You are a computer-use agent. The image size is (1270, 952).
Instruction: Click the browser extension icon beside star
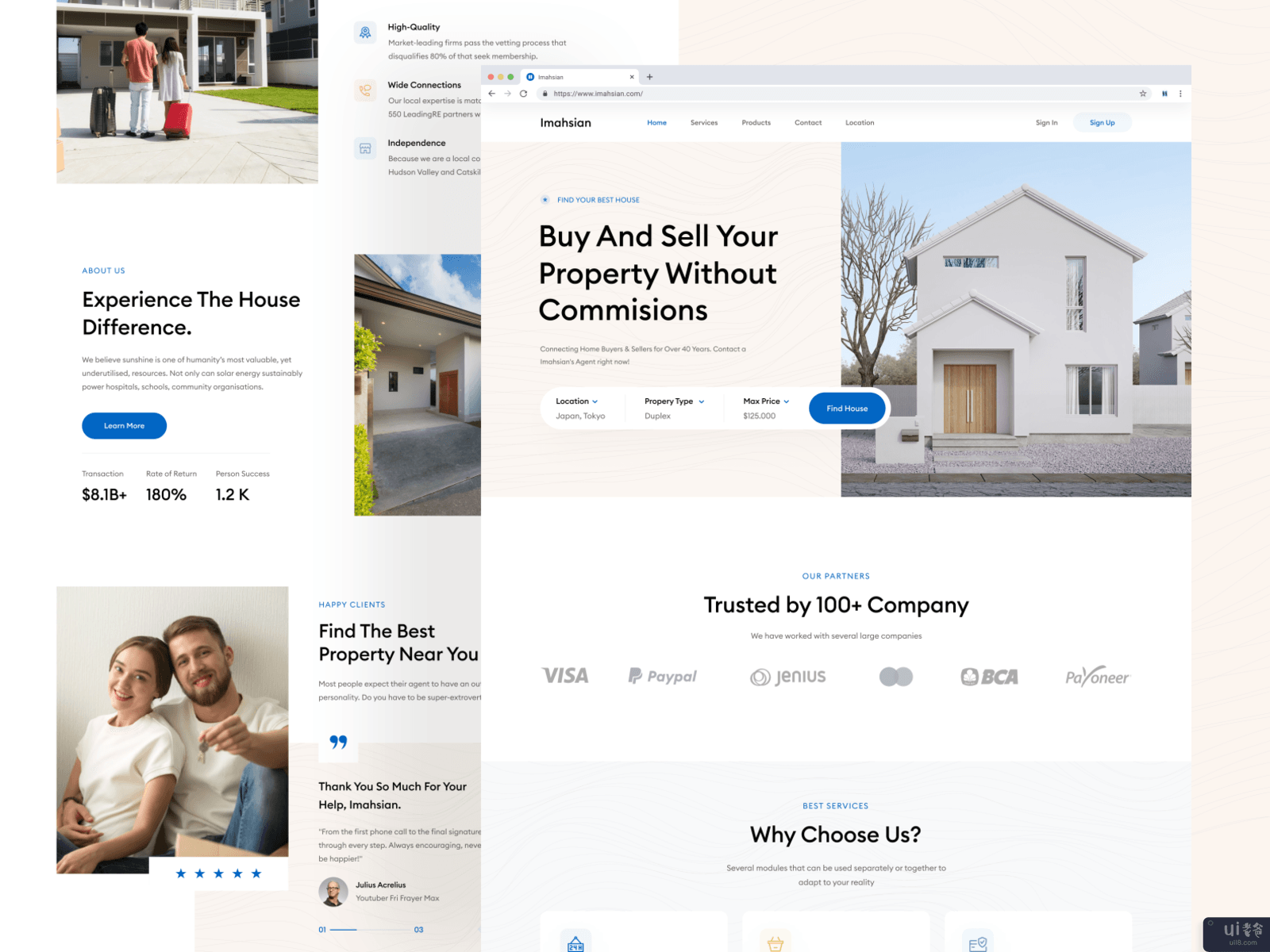click(1164, 94)
